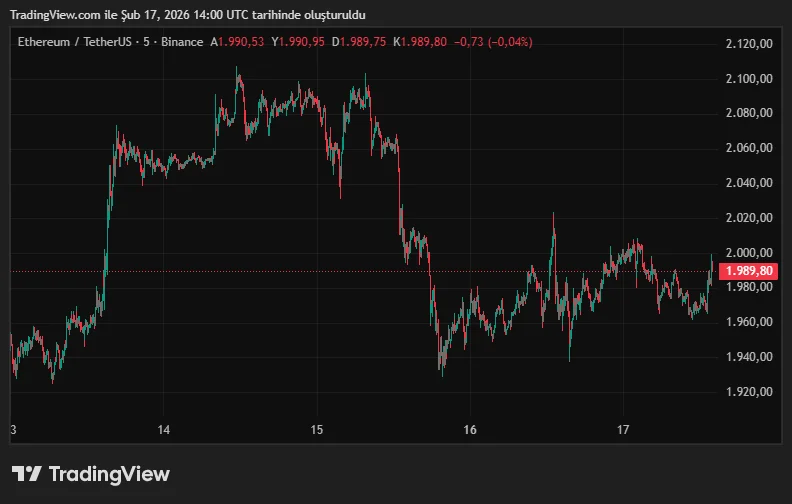This screenshot has width=792, height=504.
Task: Click the close value K1.989,80
Action: (x=420, y=42)
